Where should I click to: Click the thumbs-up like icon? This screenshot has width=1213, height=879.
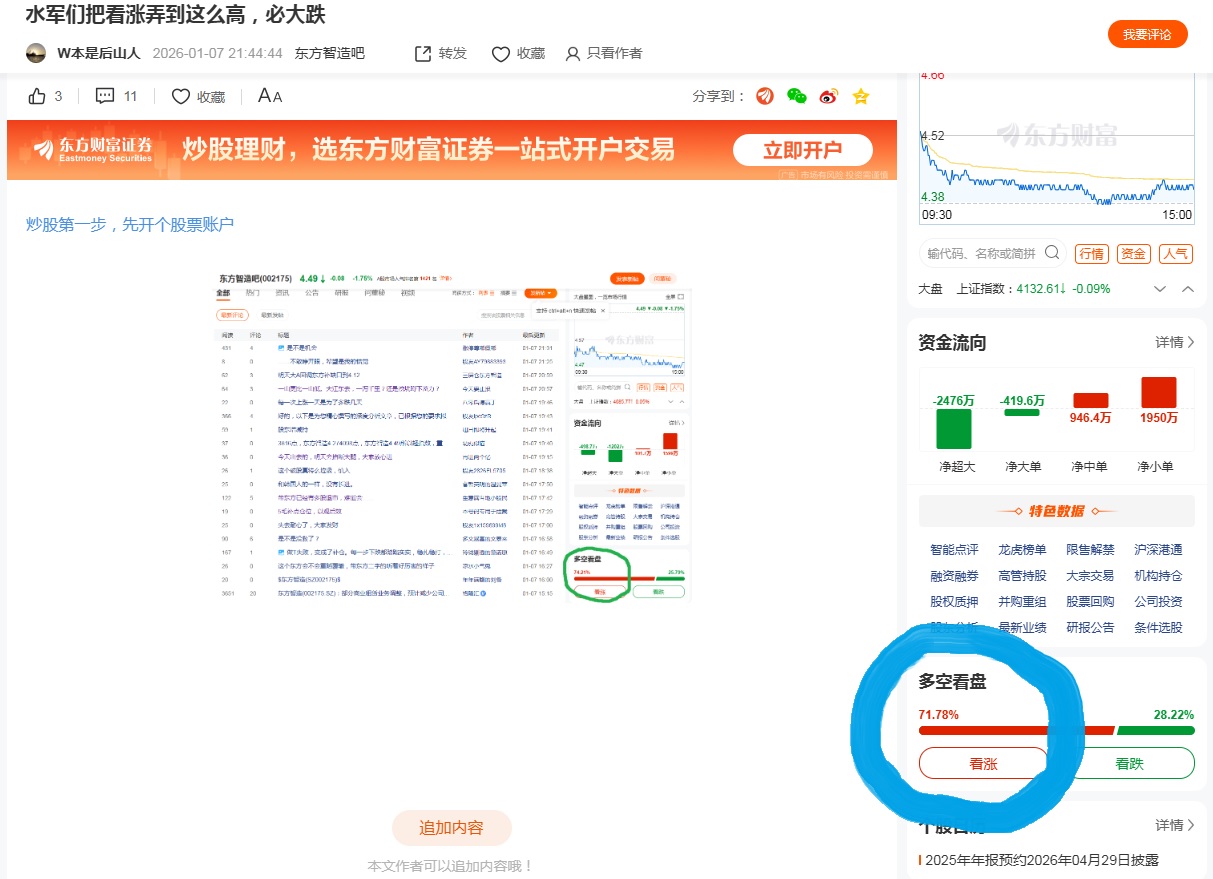pyautogui.click(x=38, y=96)
